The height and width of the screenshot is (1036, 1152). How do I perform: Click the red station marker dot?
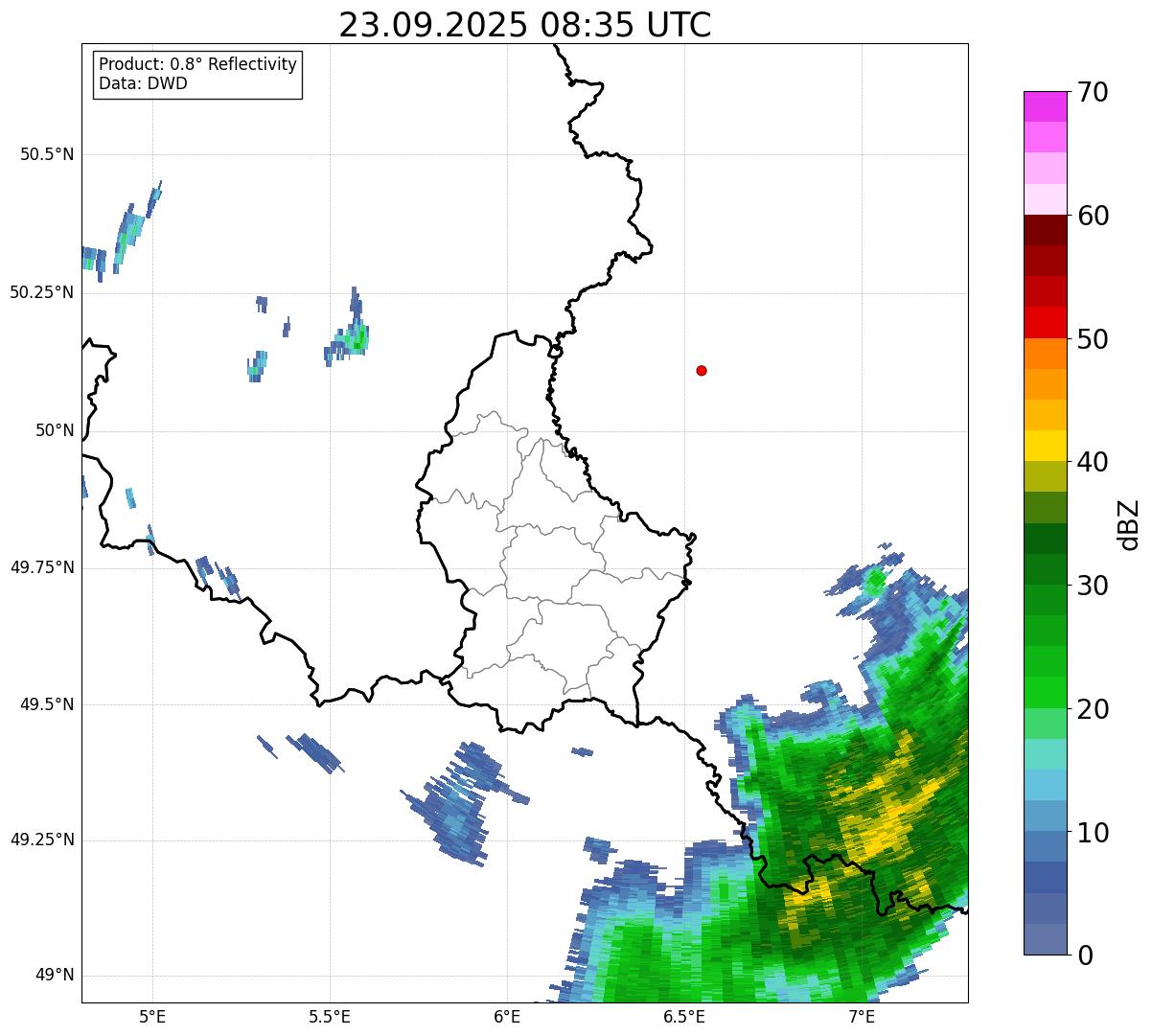coord(702,370)
